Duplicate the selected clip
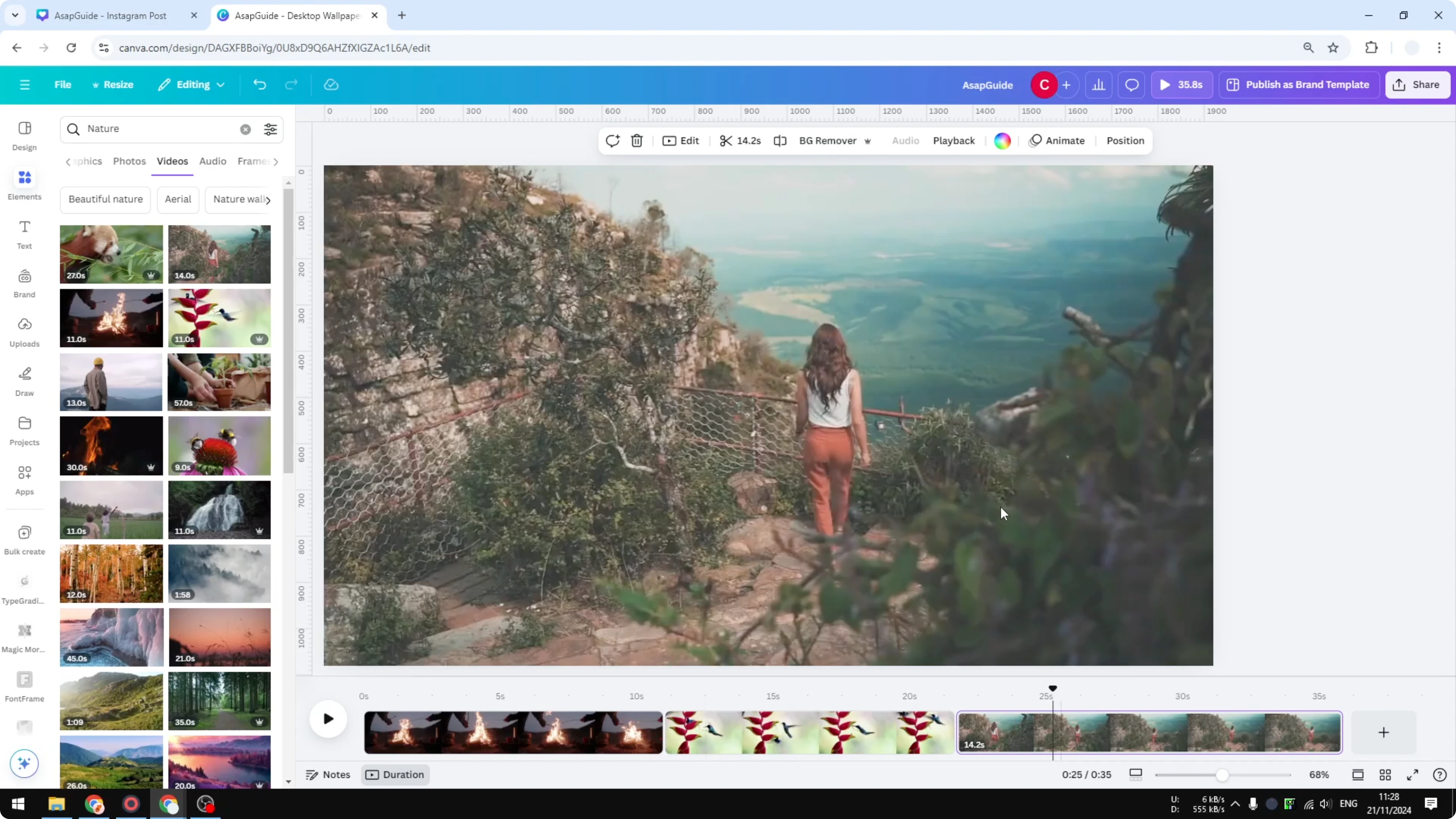 (x=612, y=141)
